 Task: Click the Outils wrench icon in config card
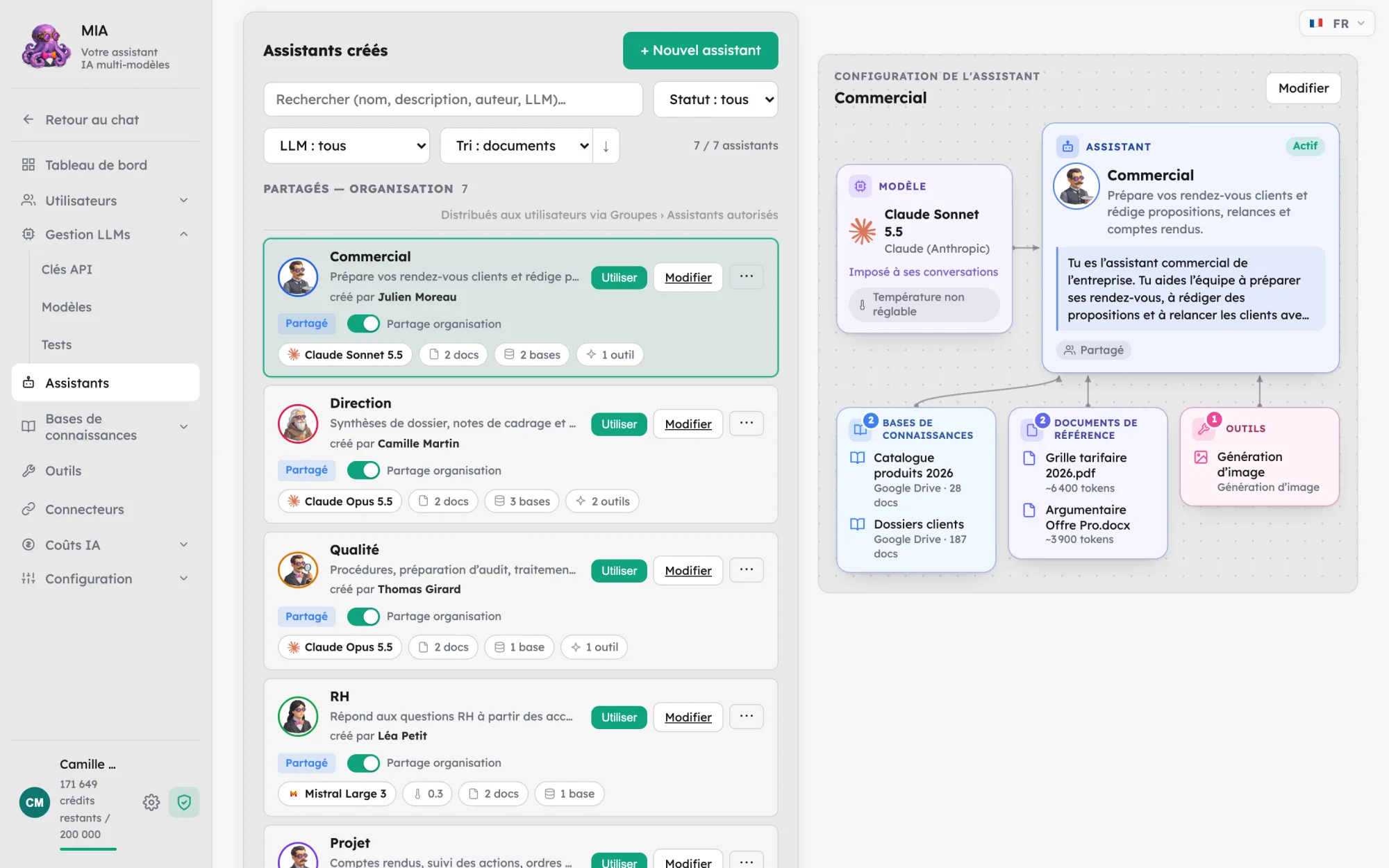[x=1204, y=428]
